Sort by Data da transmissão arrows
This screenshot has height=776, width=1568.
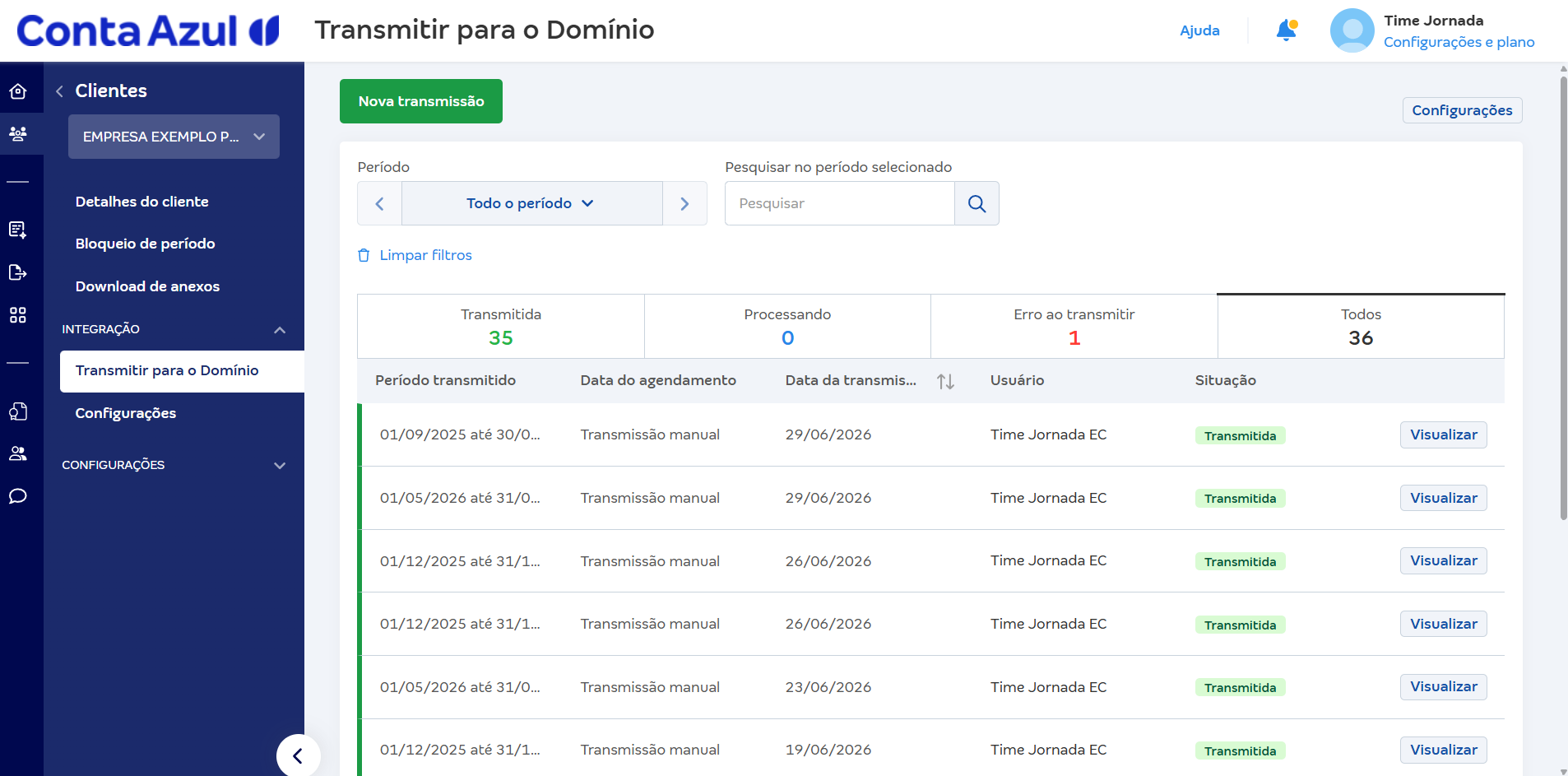pyautogui.click(x=945, y=381)
